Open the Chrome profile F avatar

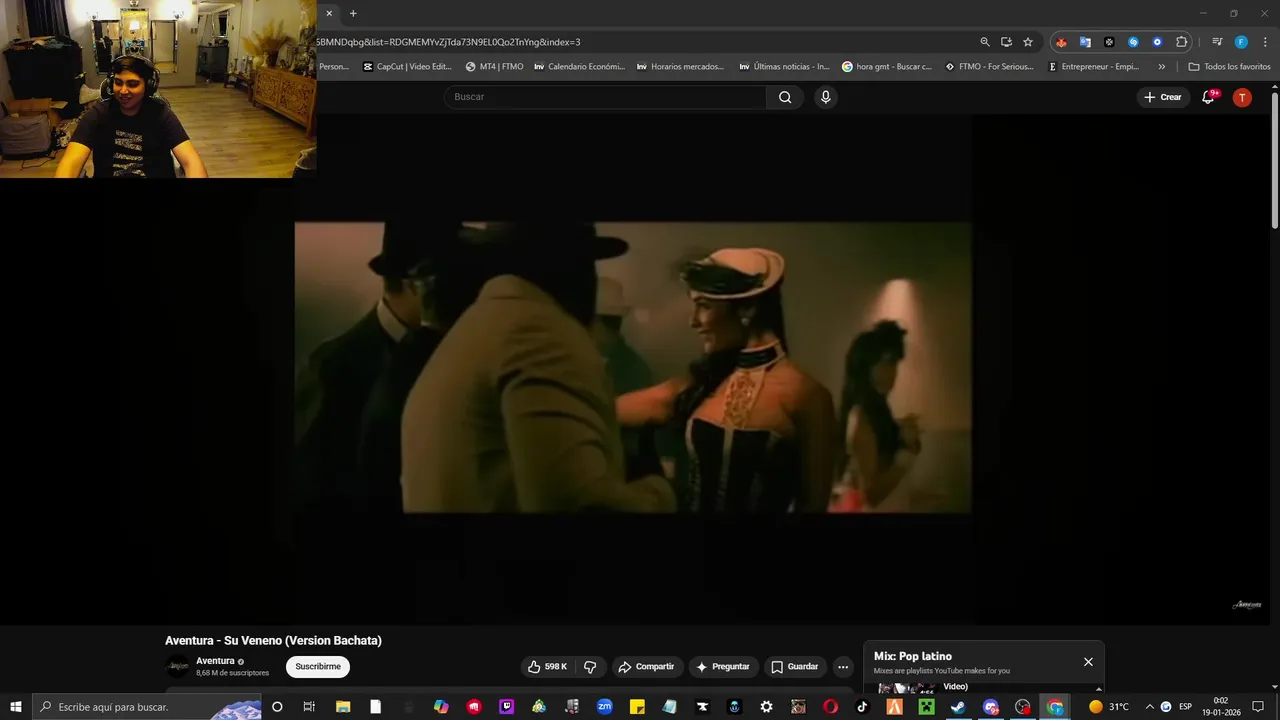[1241, 42]
